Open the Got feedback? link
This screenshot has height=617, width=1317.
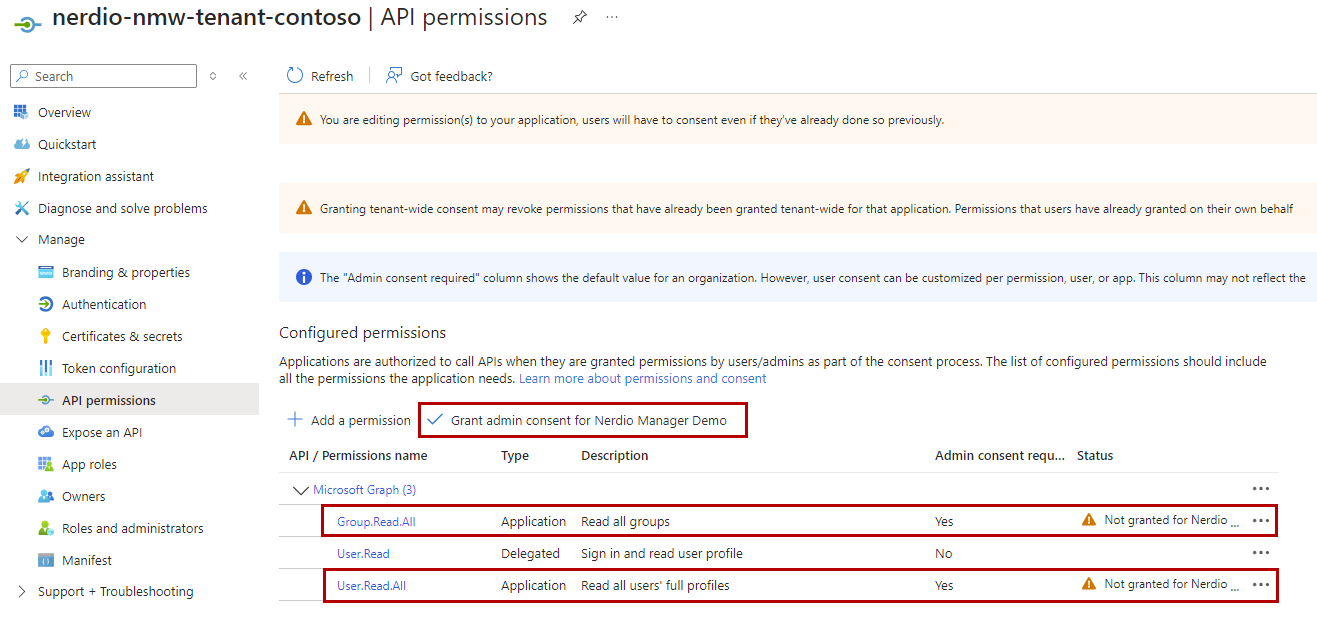click(439, 76)
